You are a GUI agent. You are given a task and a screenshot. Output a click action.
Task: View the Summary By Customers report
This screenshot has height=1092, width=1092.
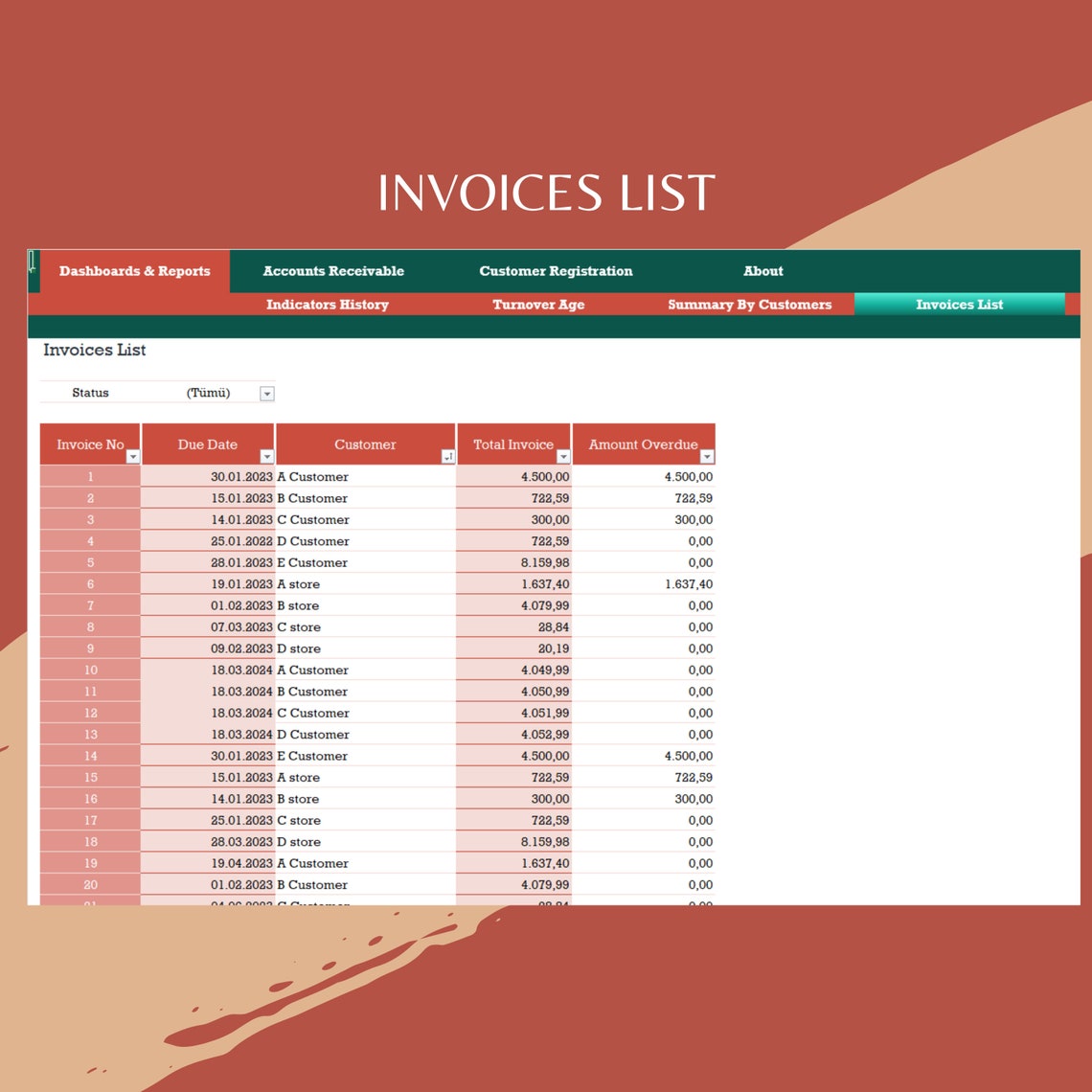pyautogui.click(x=749, y=305)
